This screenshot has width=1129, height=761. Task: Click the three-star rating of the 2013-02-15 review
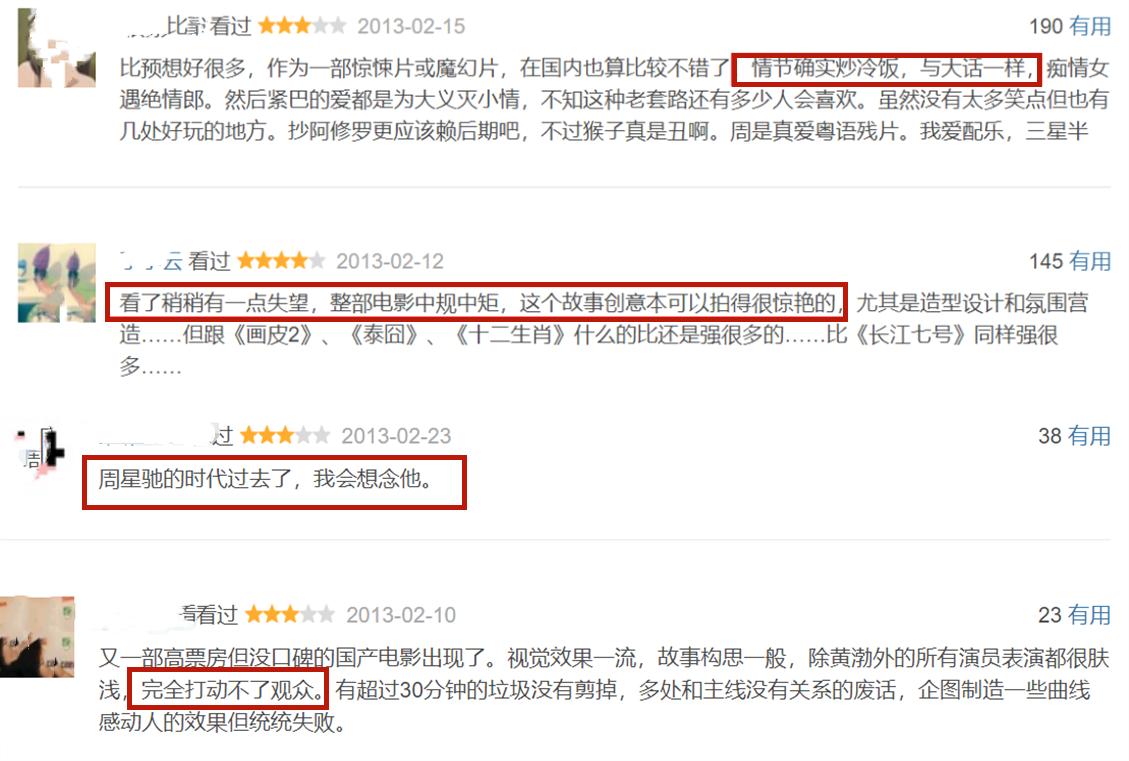pyautogui.click(x=302, y=26)
